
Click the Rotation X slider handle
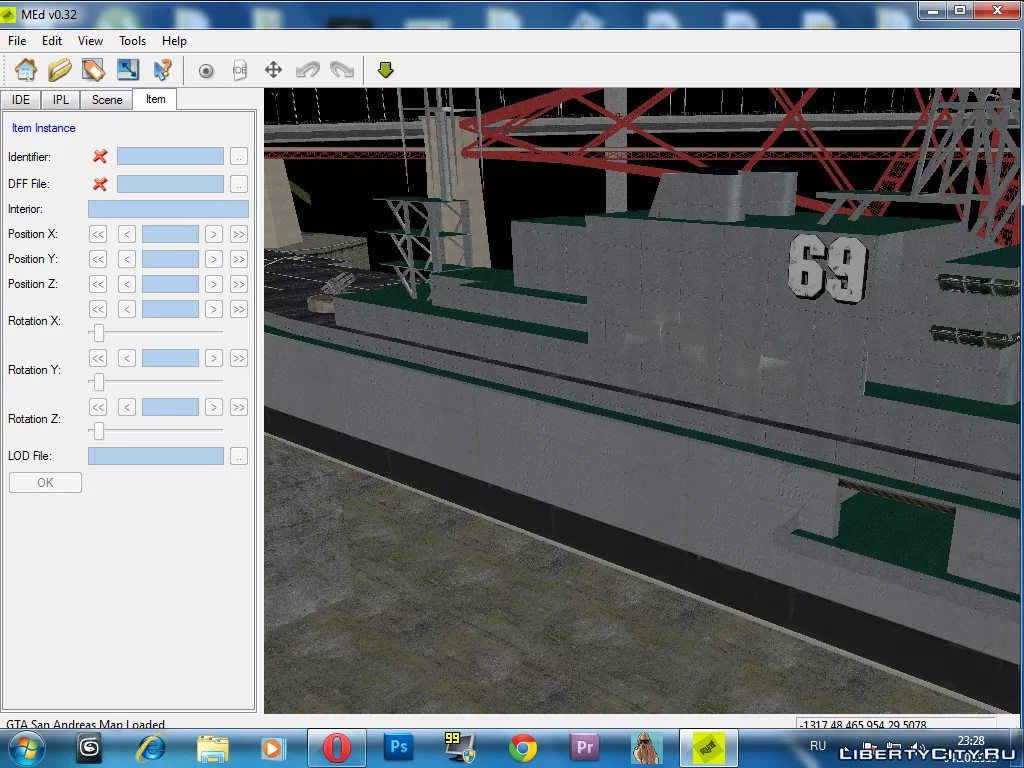[99, 333]
